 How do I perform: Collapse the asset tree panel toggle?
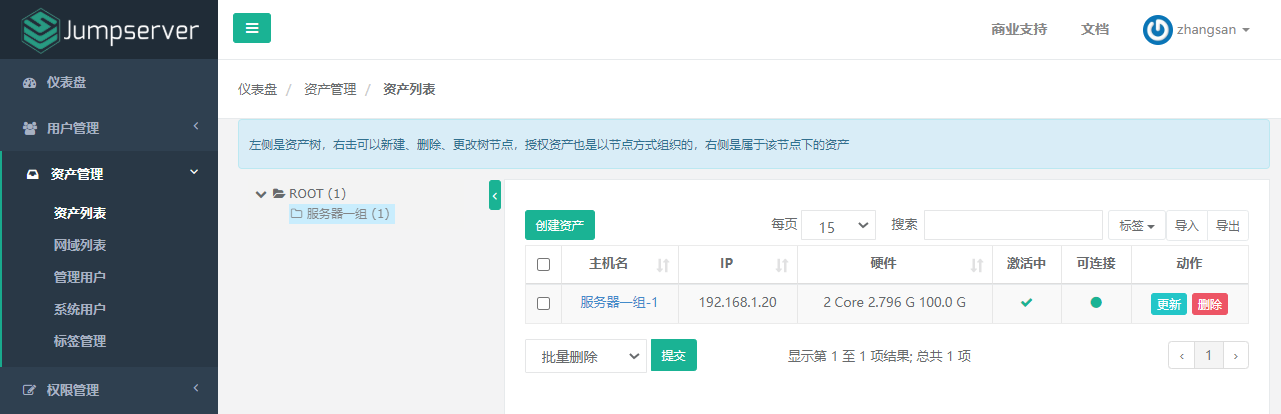(x=495, y=194)
